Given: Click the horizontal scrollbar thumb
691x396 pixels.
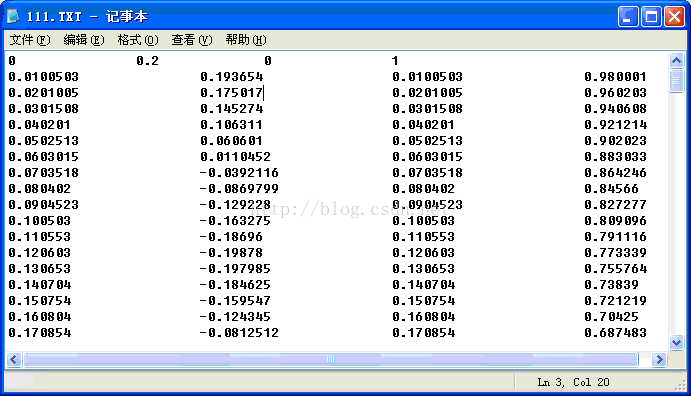Looking at the screenshot, I should click(331, 360).
